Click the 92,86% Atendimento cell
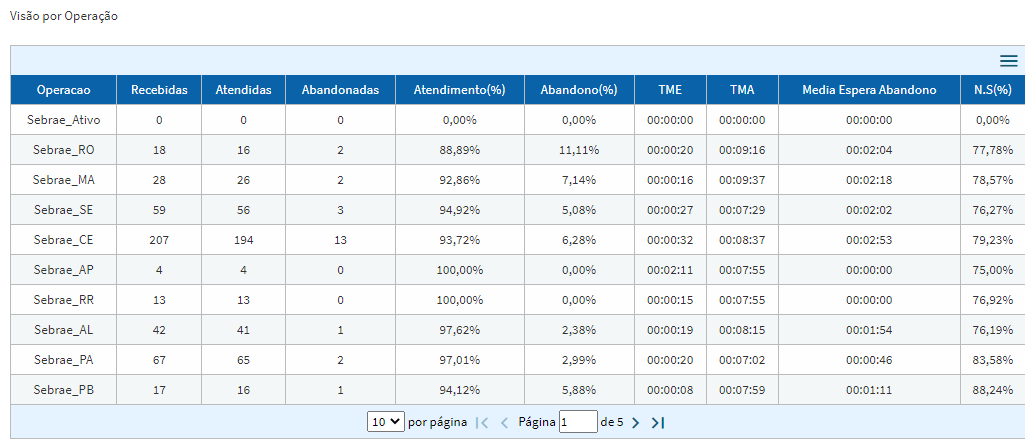Image resolution: width=1025 pixels, height=440 pixels. click(460, 180)
